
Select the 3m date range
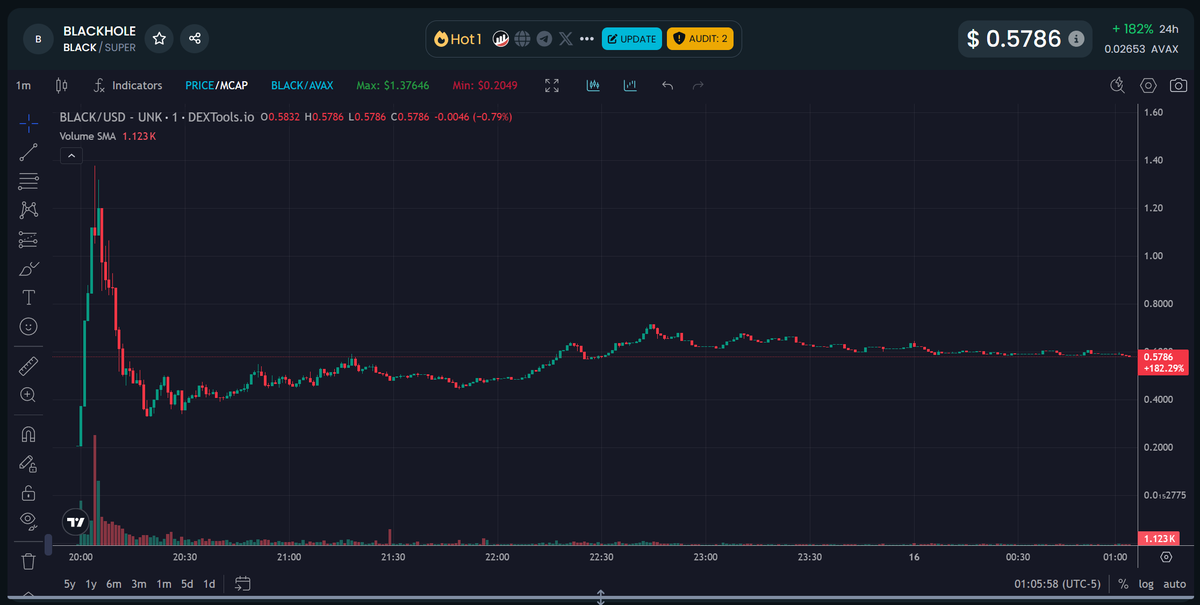pos(139,584)
